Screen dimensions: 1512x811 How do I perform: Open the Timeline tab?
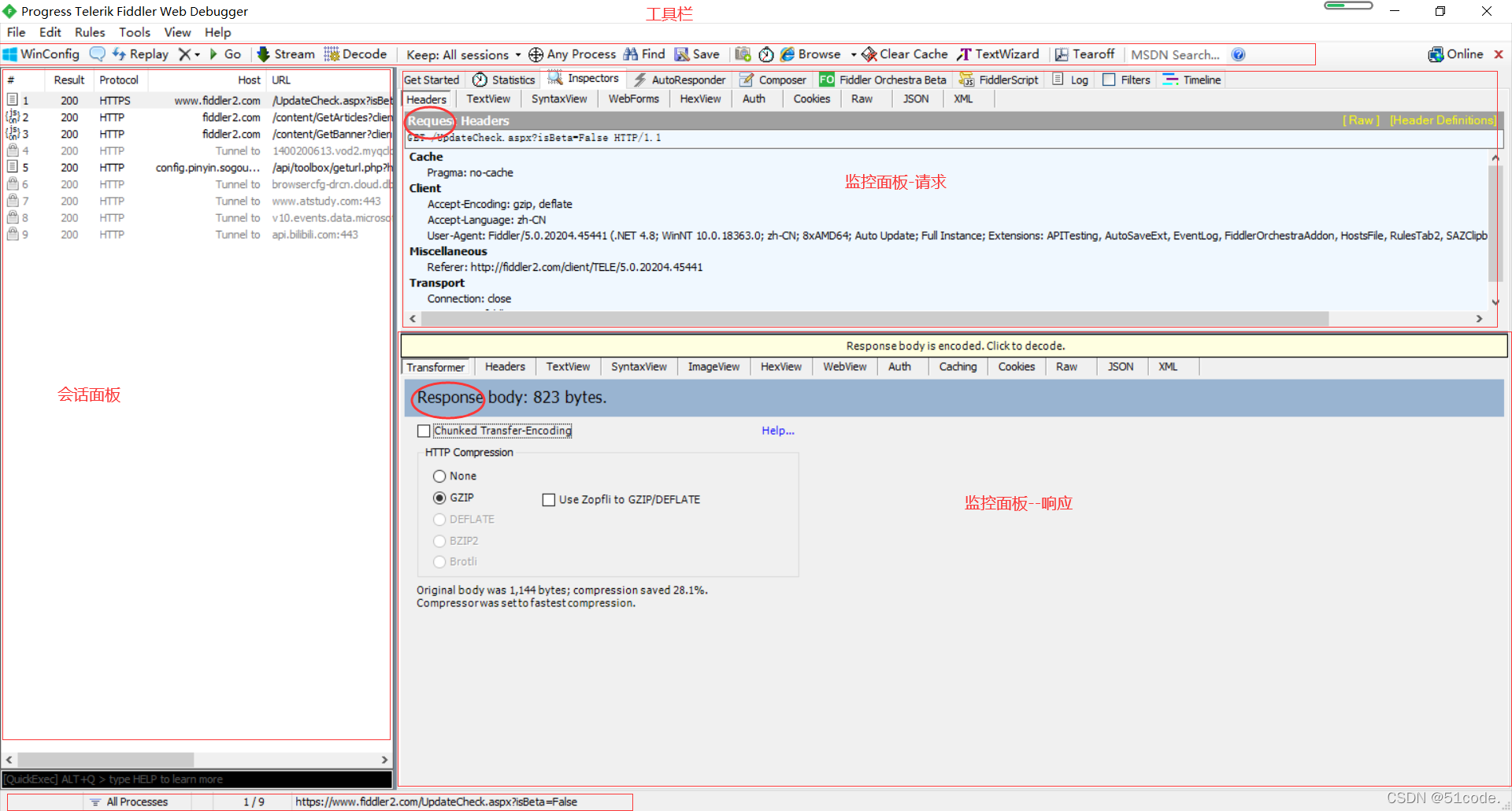tap(1192, 80)
